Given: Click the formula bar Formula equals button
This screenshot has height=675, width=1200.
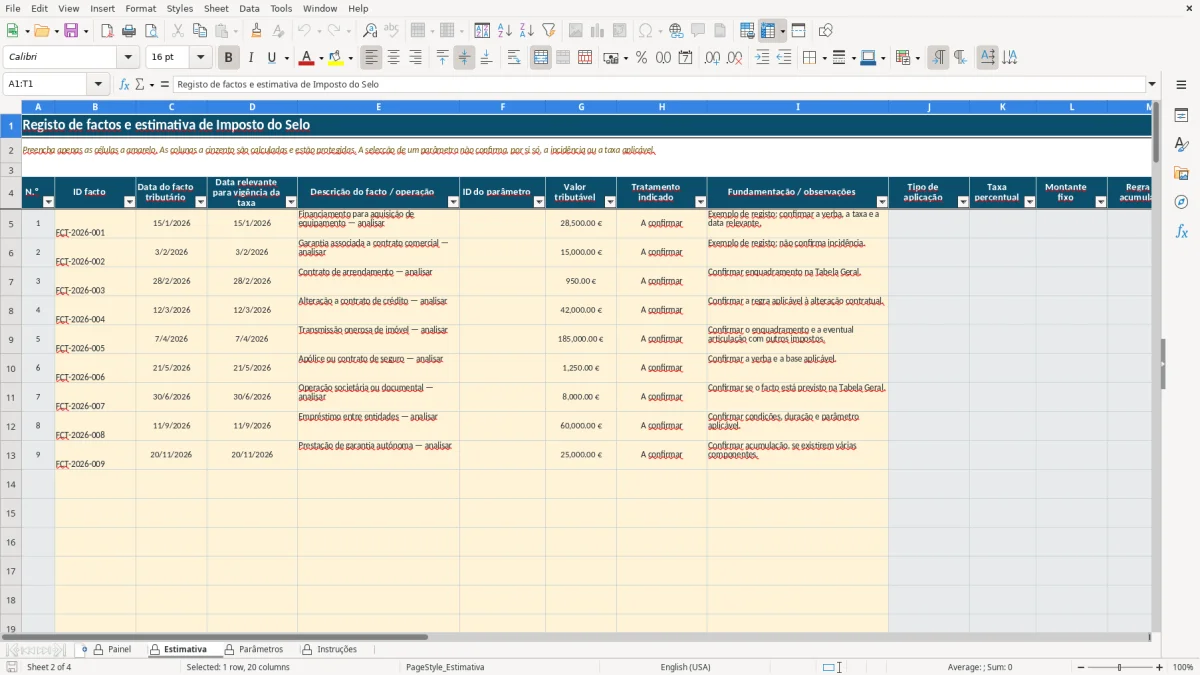Looking at the screenshot, I should point(165,84).
